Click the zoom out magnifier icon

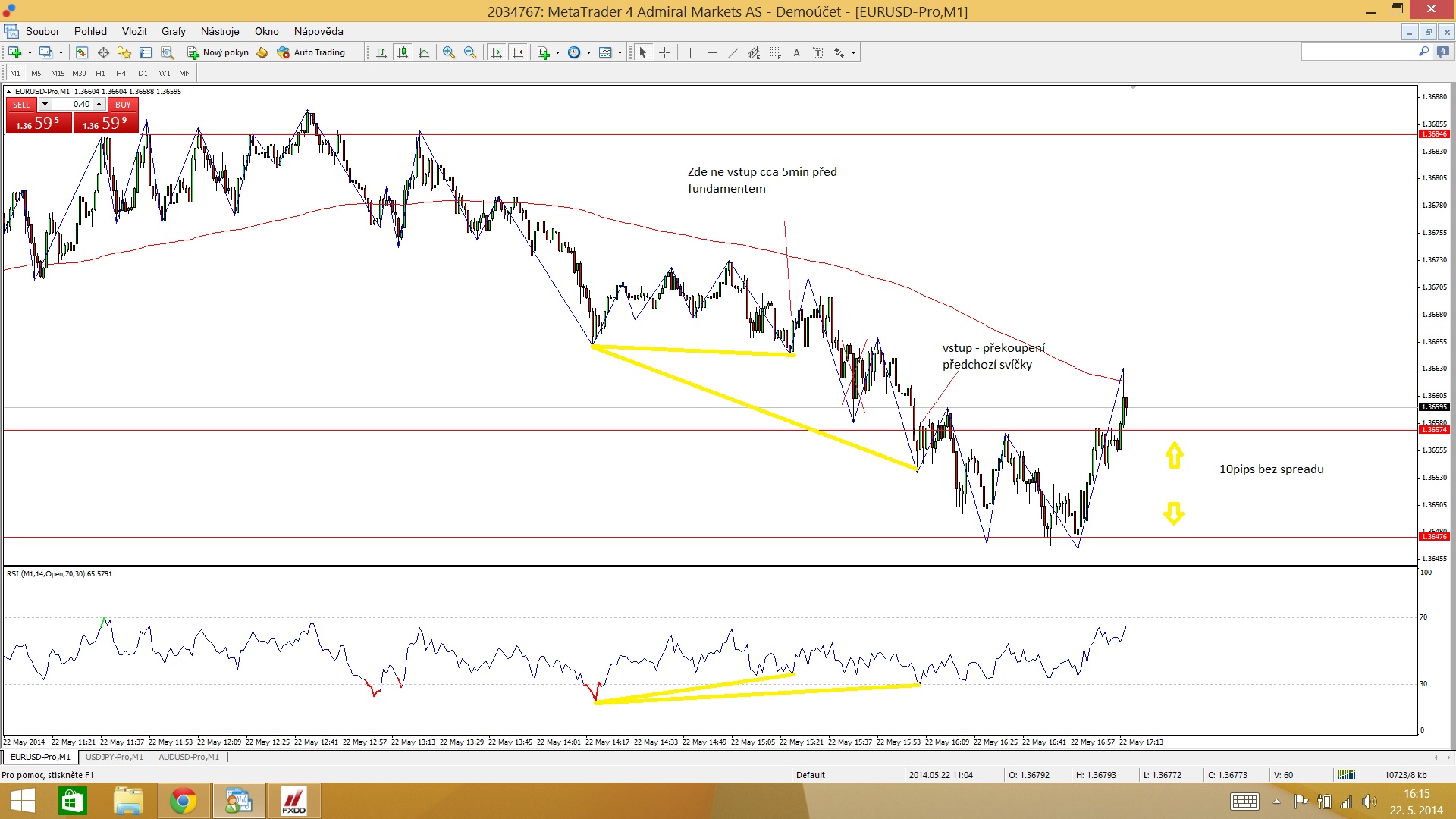tap(470, 52)
